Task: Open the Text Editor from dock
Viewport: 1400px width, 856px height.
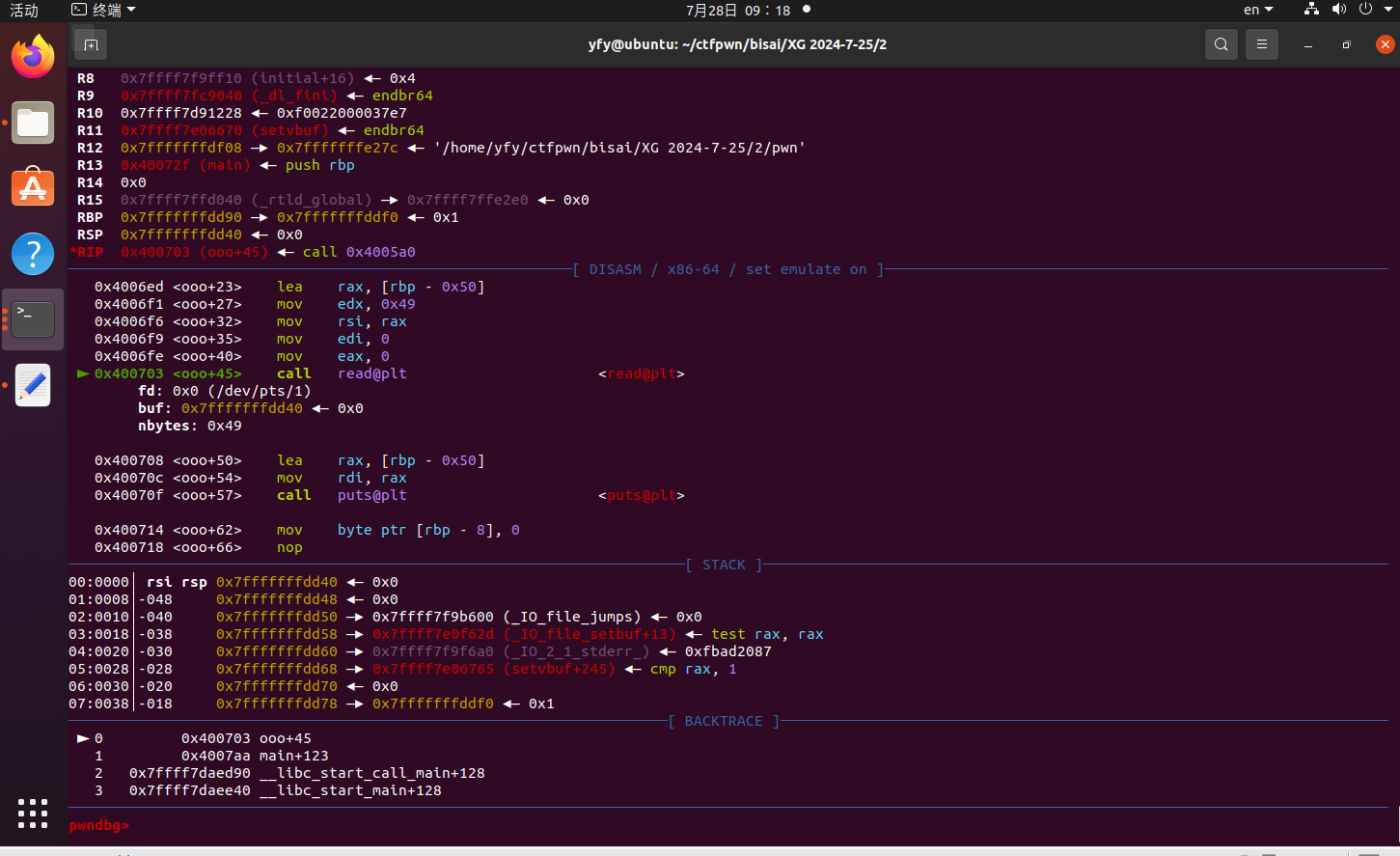Action: click(33, 385)
